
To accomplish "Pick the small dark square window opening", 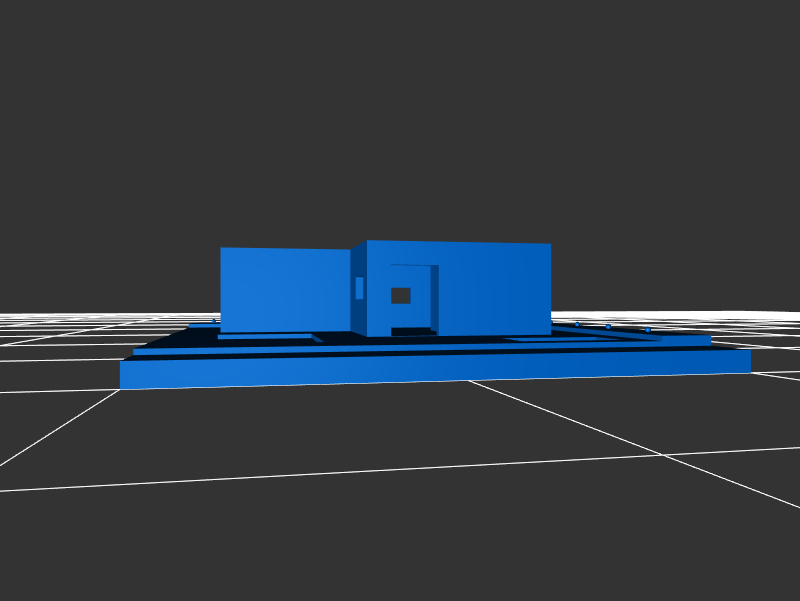I will (400, 295).
